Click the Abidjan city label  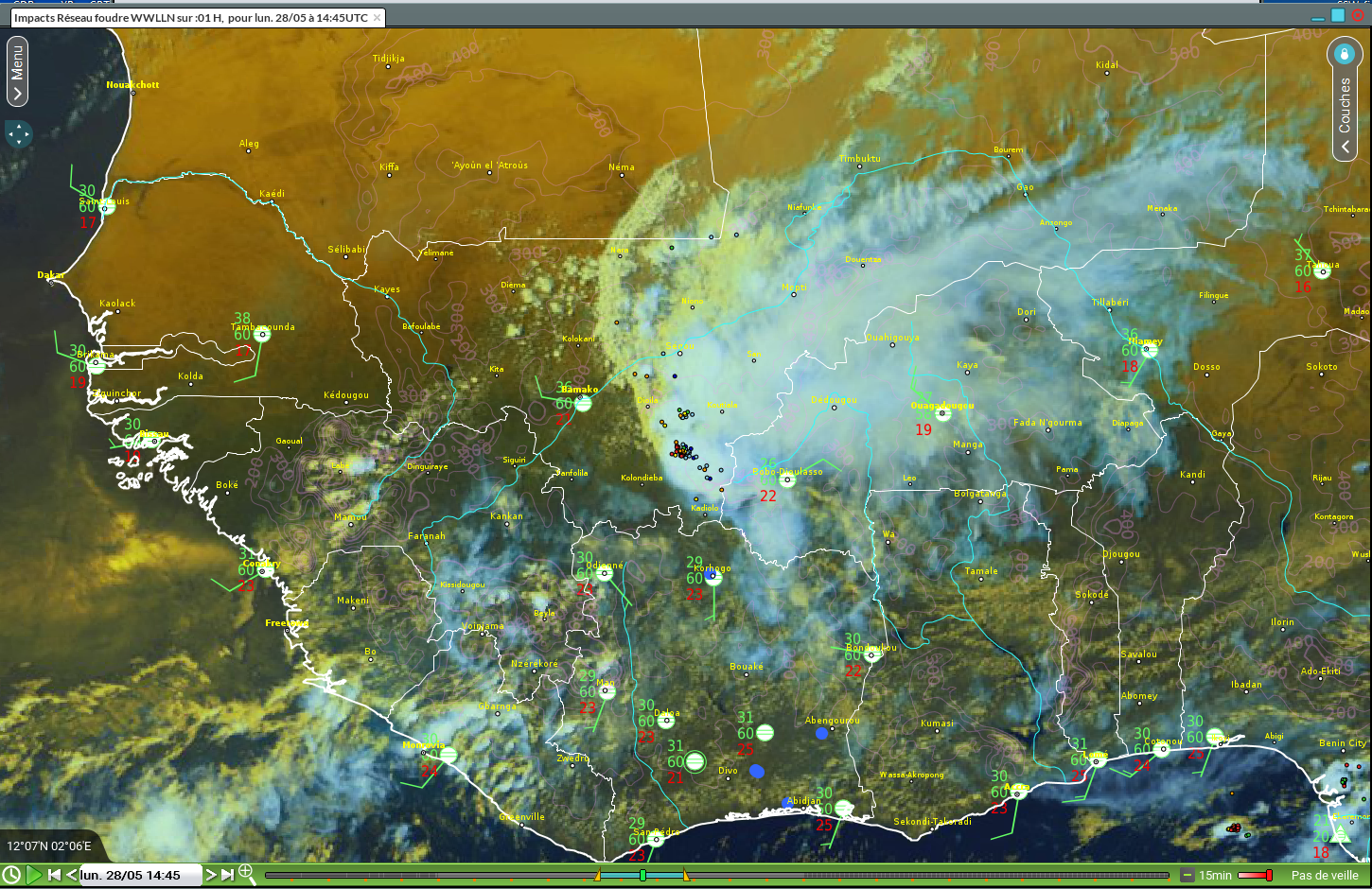[804, 801]
